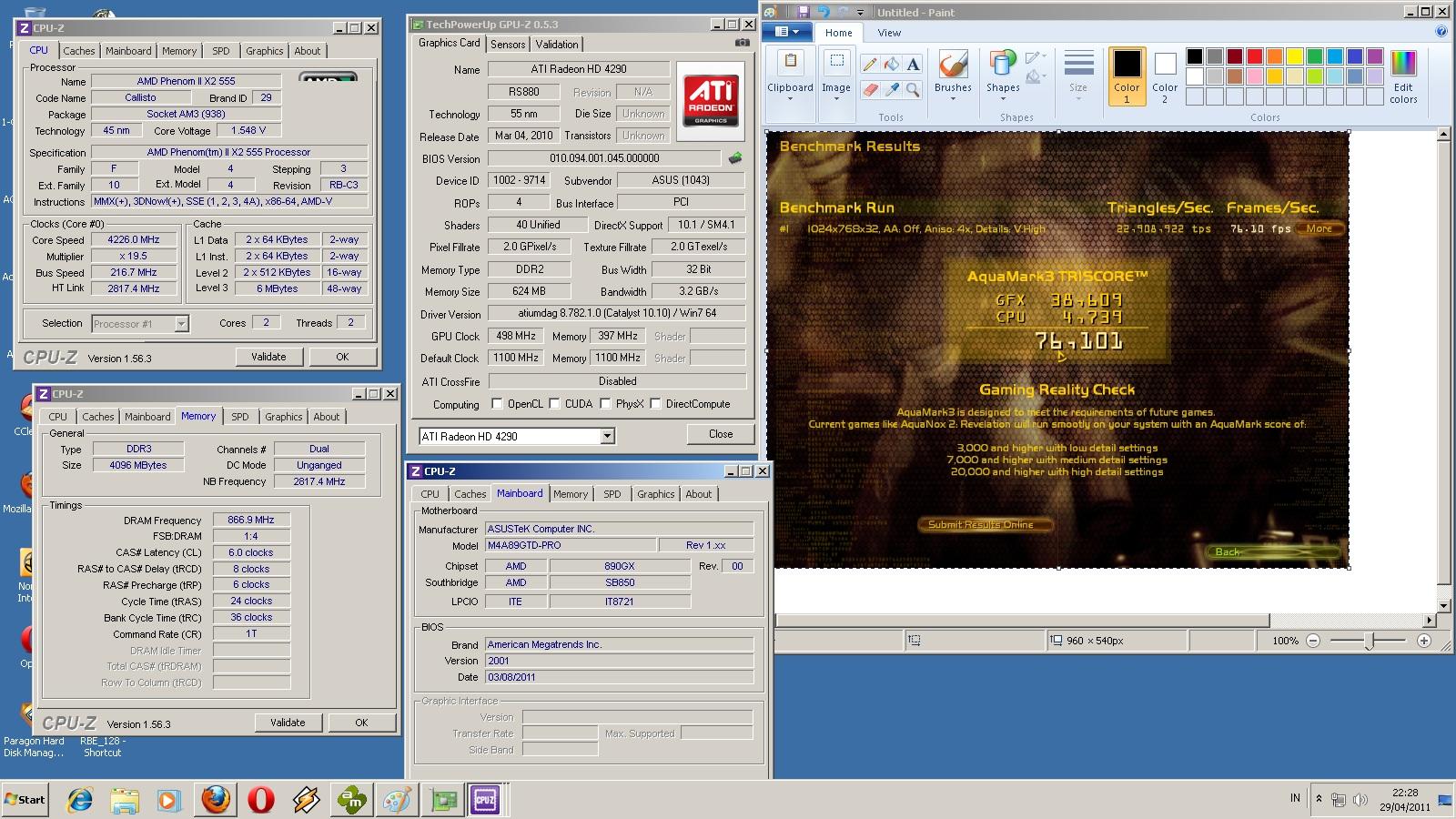Screen dimensions: 1456x819
Task: Open Caches tab in top CPU-Z window
Action: (x=79, y=51)
